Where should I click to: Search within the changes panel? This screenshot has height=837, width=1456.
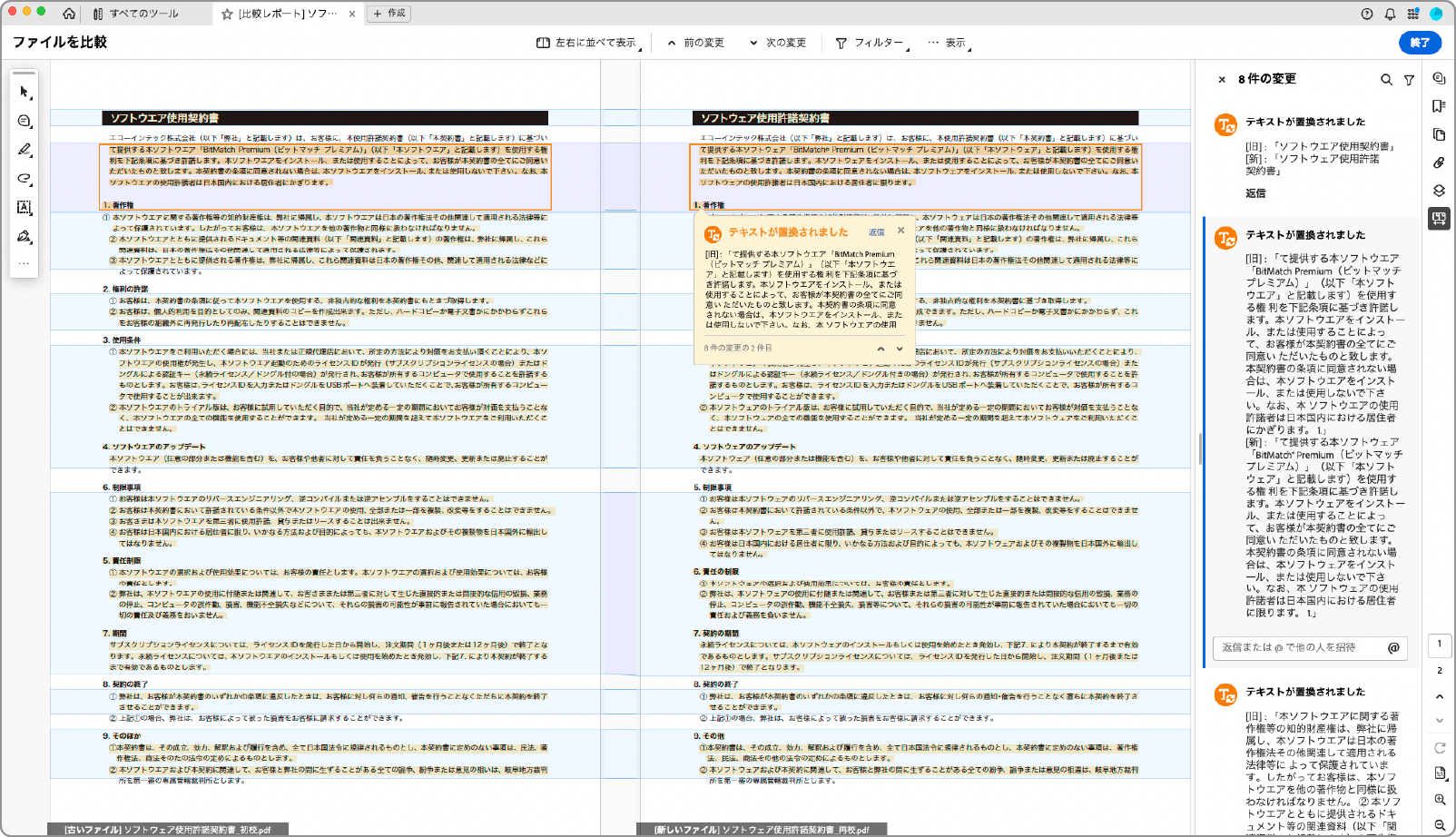pyautogui.click(x=1386, y=80)
